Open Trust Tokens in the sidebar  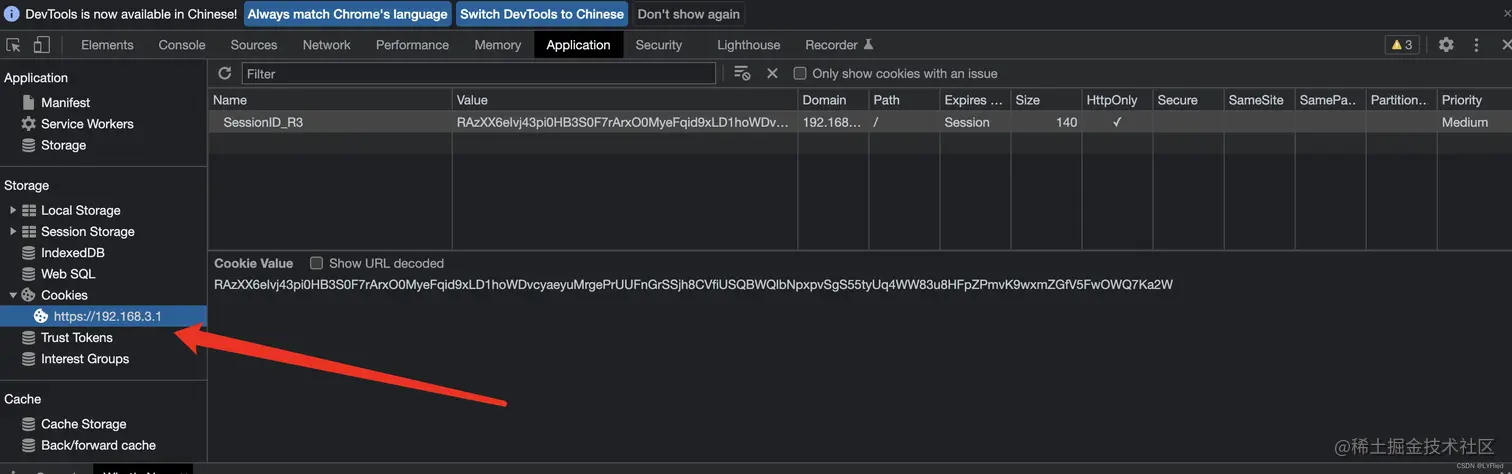coord(76,338)
